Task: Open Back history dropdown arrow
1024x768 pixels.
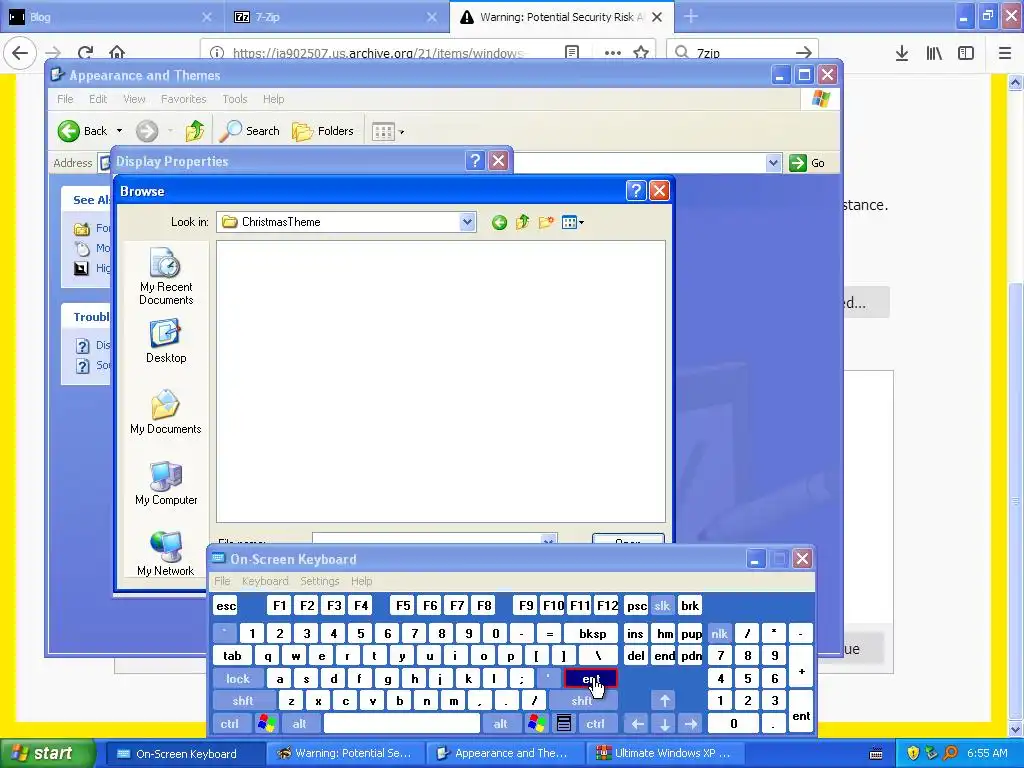Action: [119, 131]
